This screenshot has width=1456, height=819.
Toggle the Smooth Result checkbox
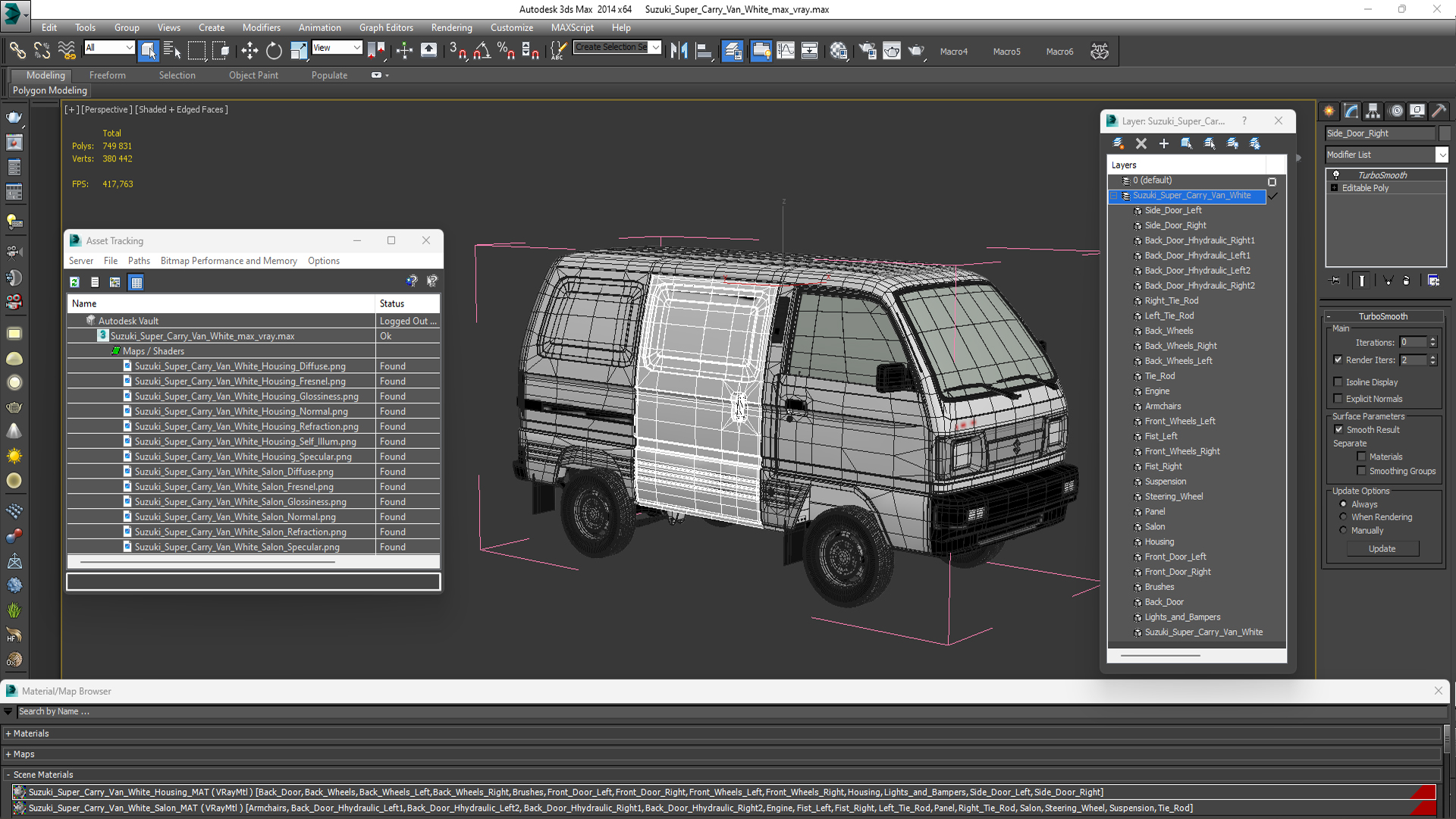(x=1338, y=430)
